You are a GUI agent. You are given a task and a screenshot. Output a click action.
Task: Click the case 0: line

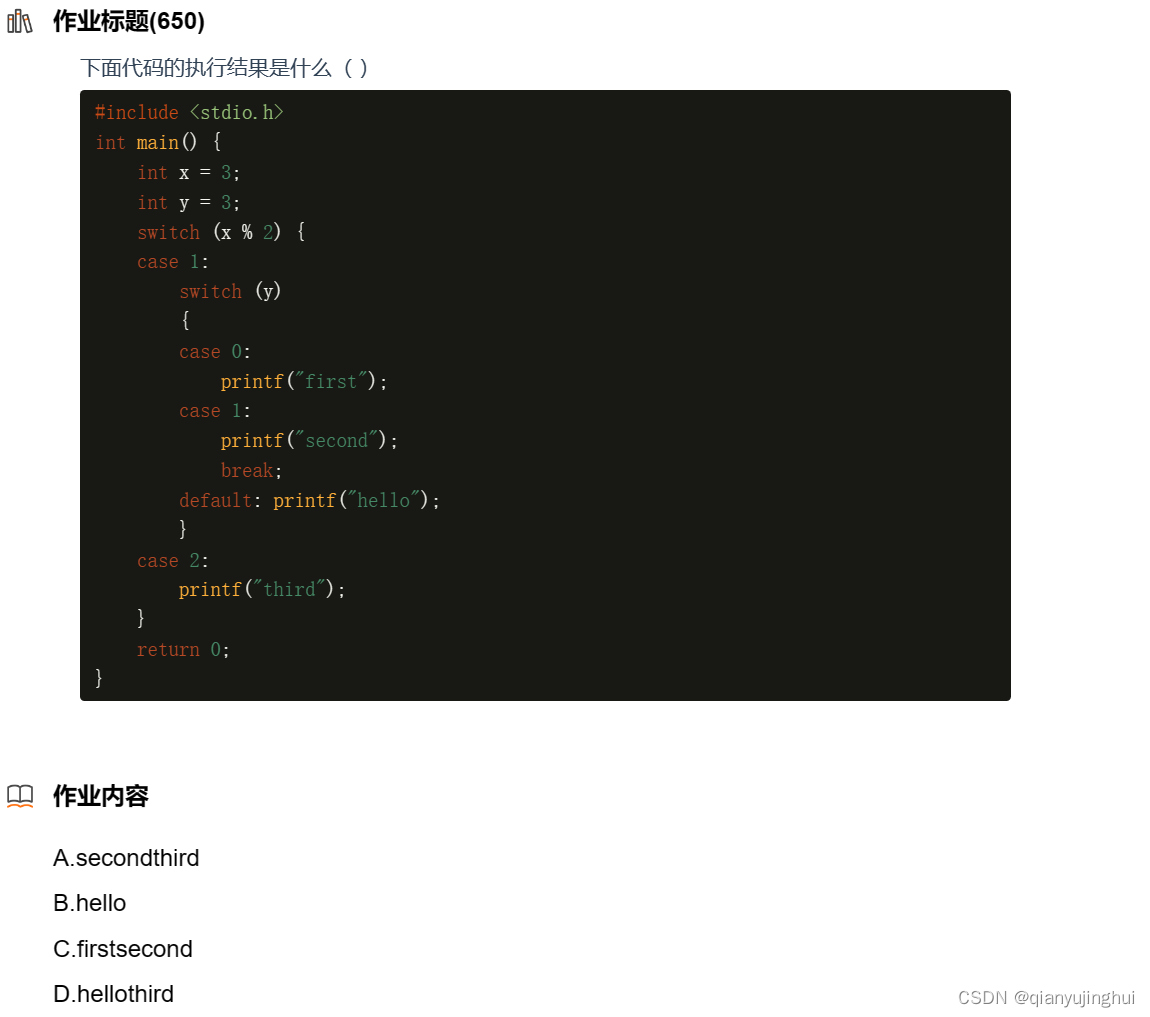click(215, 352)
